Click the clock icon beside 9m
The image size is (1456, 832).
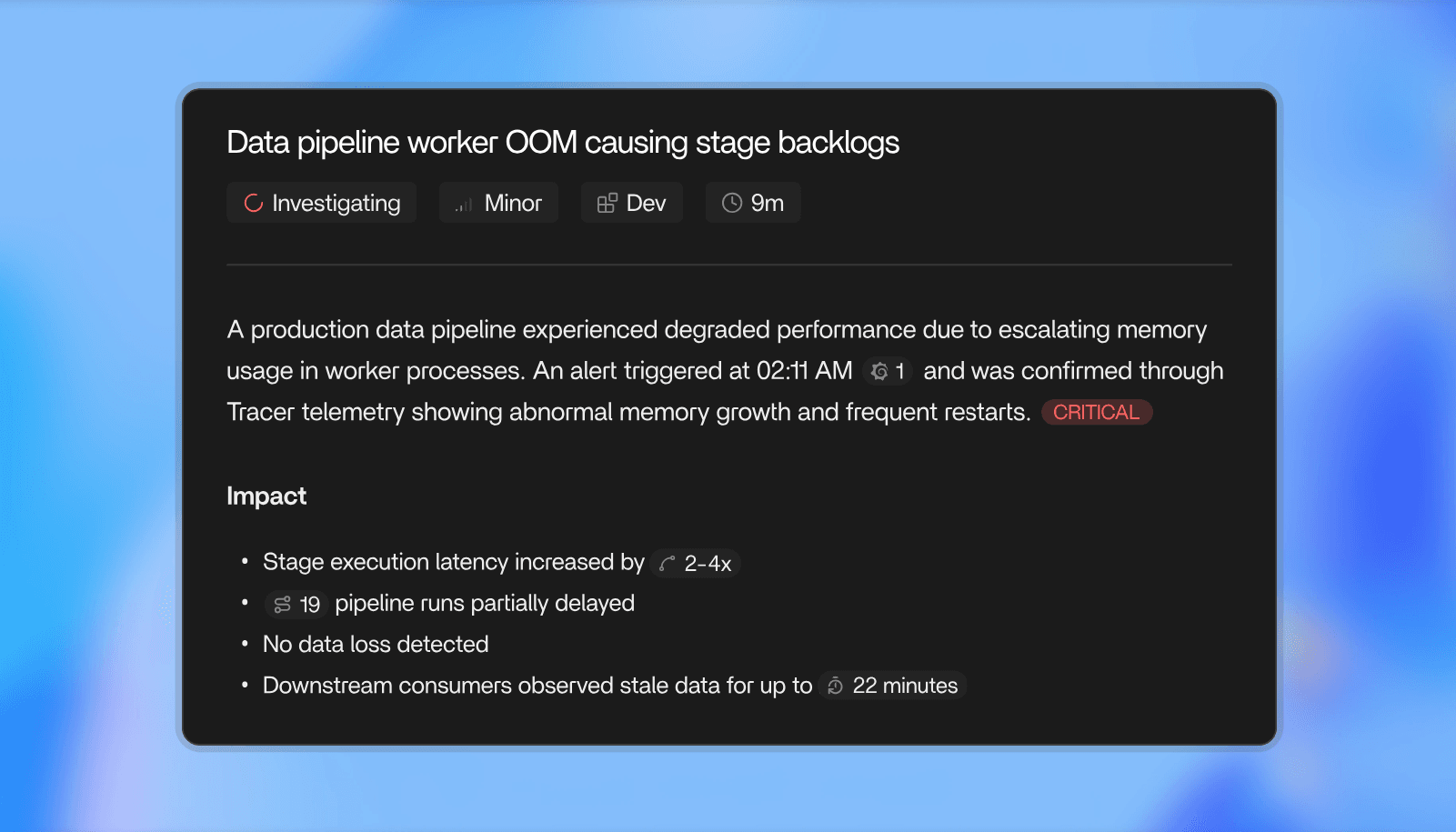point(731,203)
